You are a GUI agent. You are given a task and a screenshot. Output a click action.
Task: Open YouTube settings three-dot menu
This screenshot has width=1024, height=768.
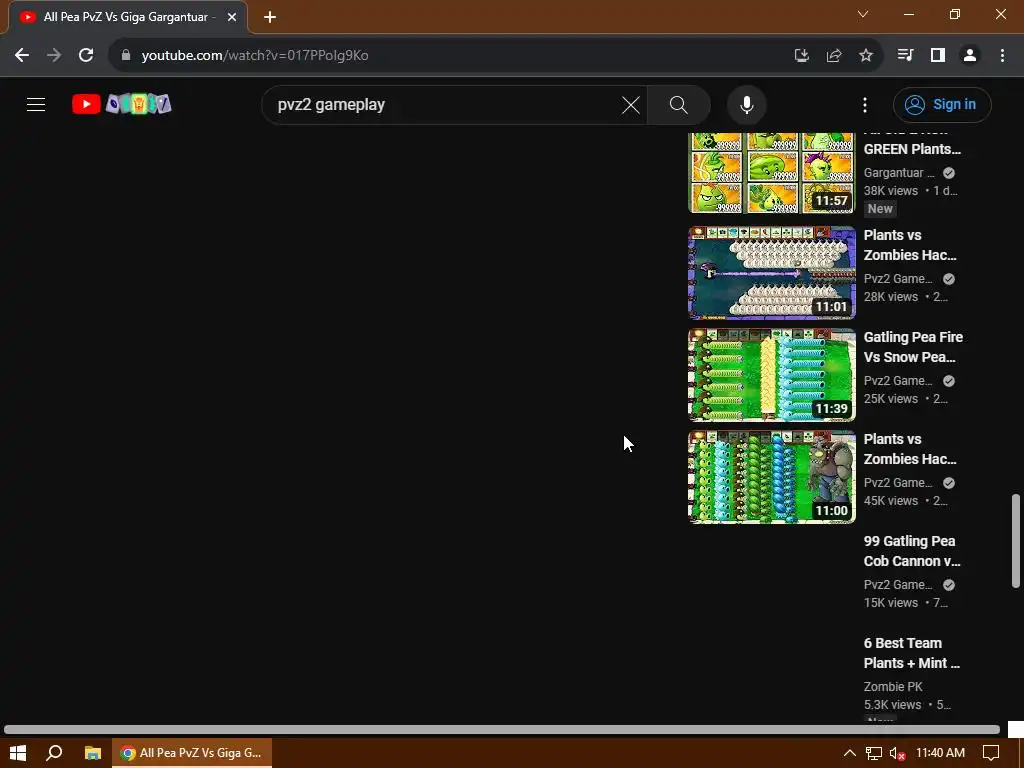click(865, 104)
